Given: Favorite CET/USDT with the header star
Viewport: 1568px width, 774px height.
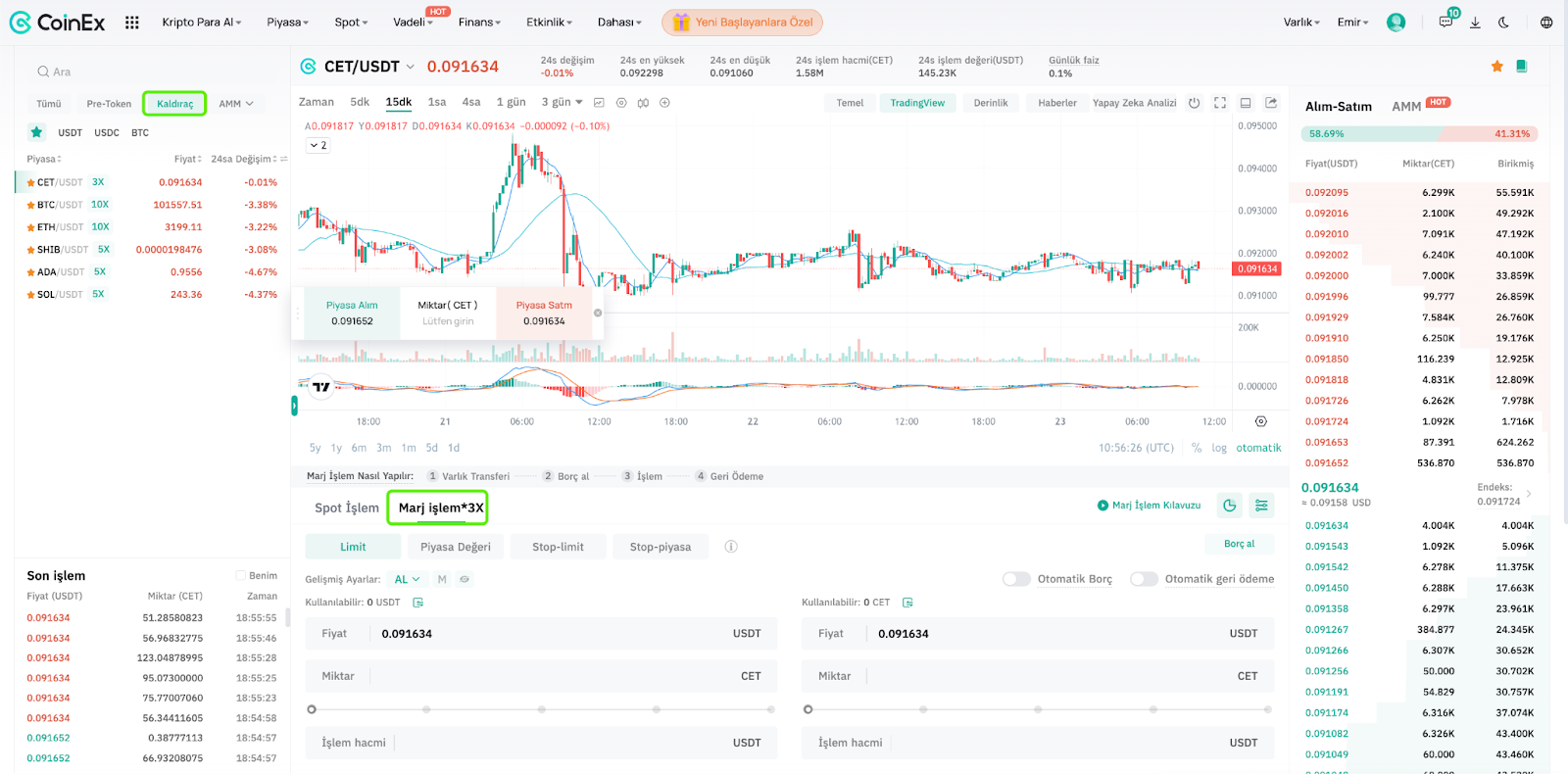Looking at the screenshot, I should (1496, 66).
